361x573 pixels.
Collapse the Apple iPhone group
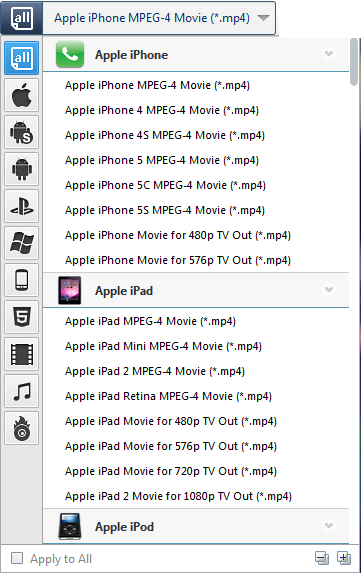[x=329, y=53]
